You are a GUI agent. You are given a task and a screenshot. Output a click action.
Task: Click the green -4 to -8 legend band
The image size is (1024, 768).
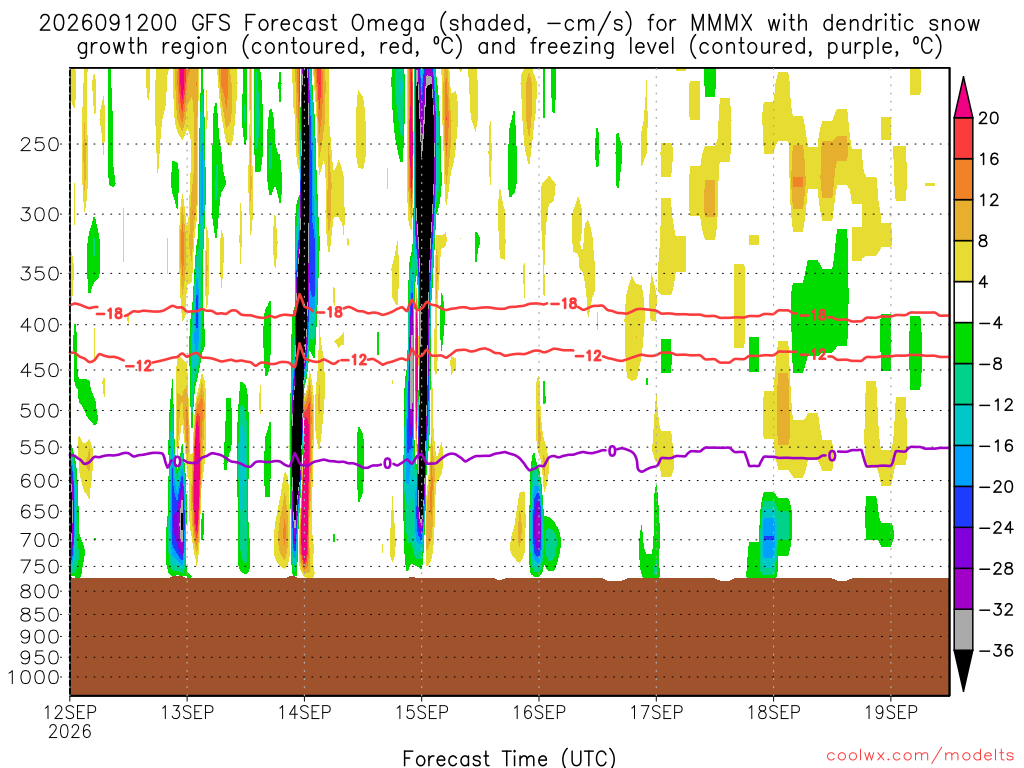(x=963, y=344)
